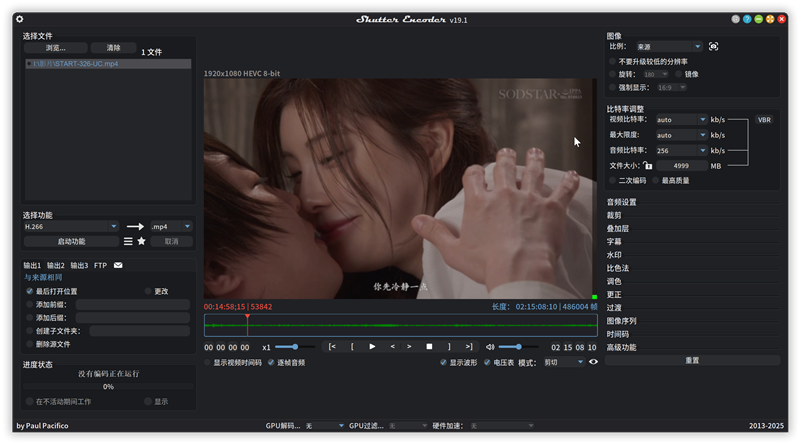This screenshot has height=444, width=800.
Task: Adjust the volume slider
Action: (518, 347)
